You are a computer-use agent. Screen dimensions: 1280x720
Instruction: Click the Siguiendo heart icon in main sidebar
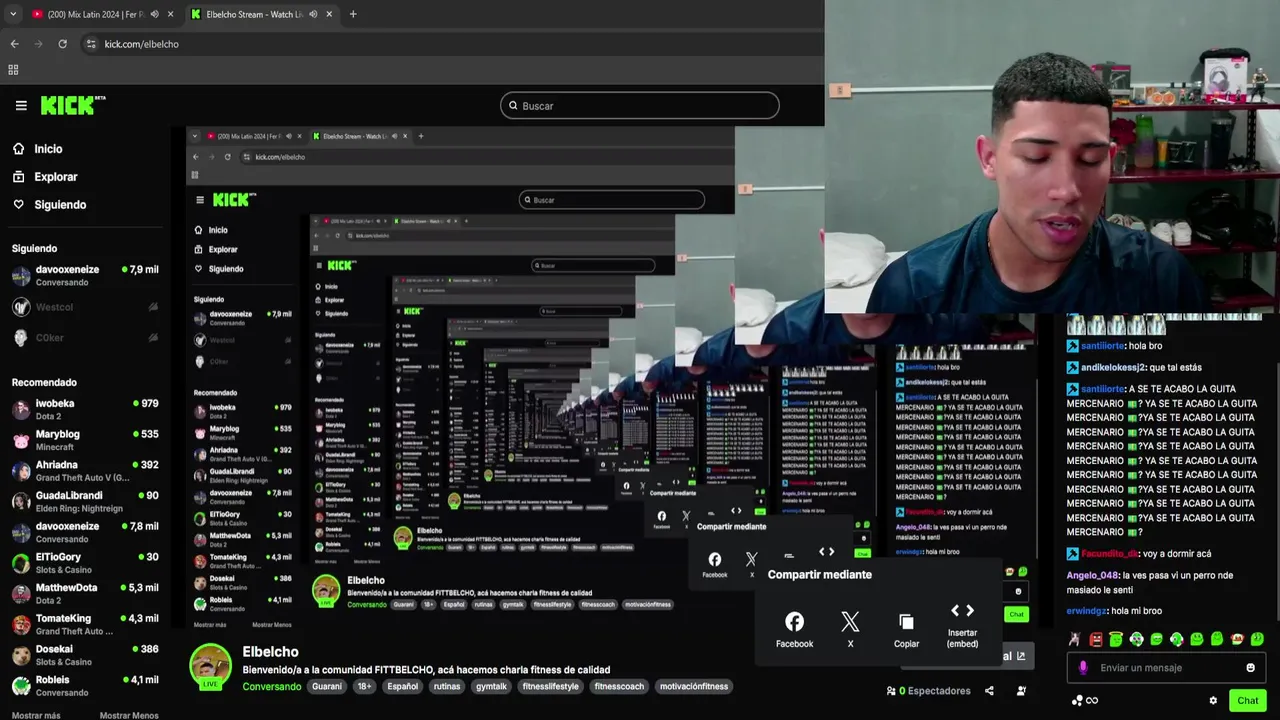click(x=18, y=205)
